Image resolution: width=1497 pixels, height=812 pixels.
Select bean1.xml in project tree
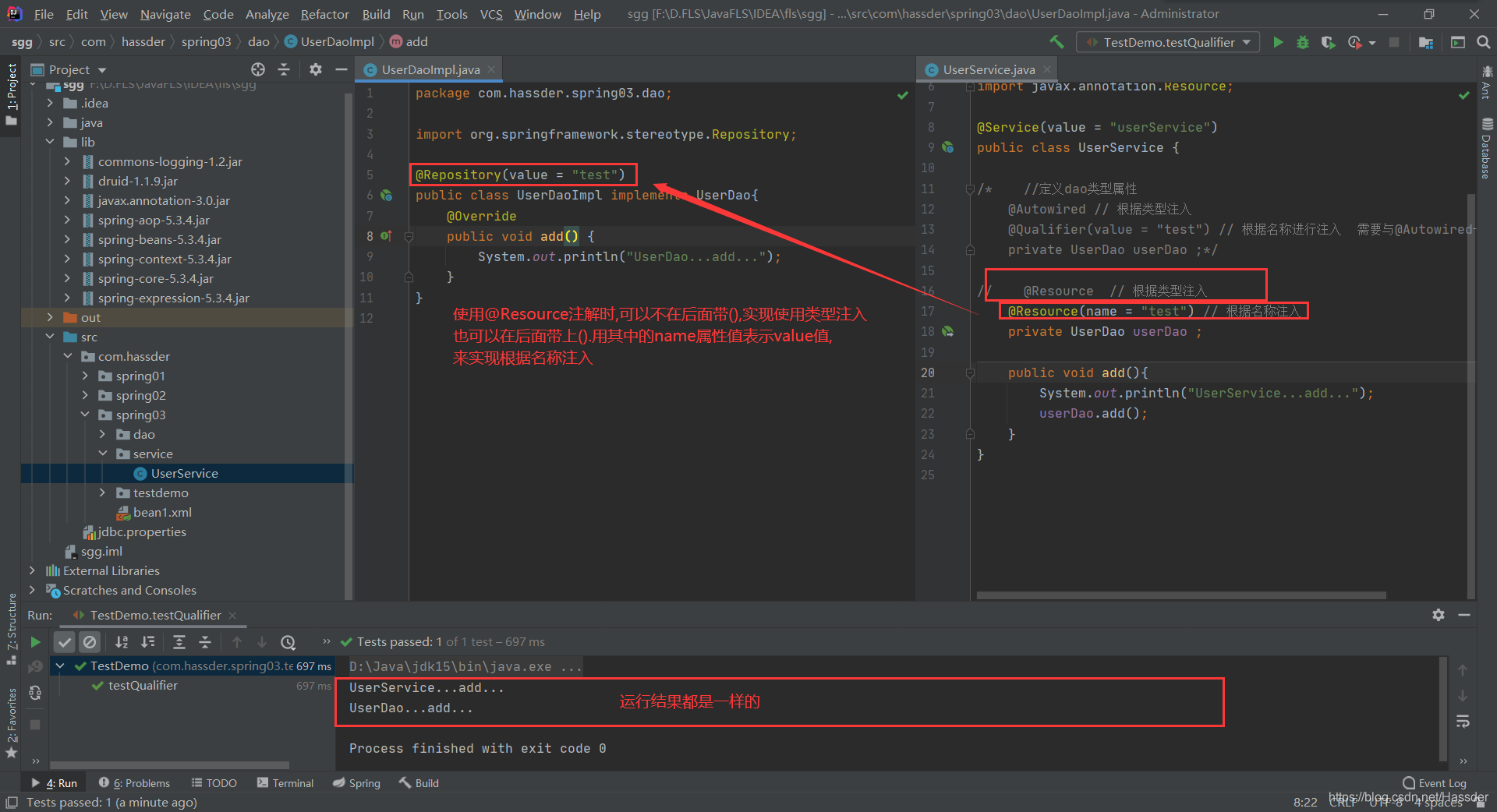(162, 512)
